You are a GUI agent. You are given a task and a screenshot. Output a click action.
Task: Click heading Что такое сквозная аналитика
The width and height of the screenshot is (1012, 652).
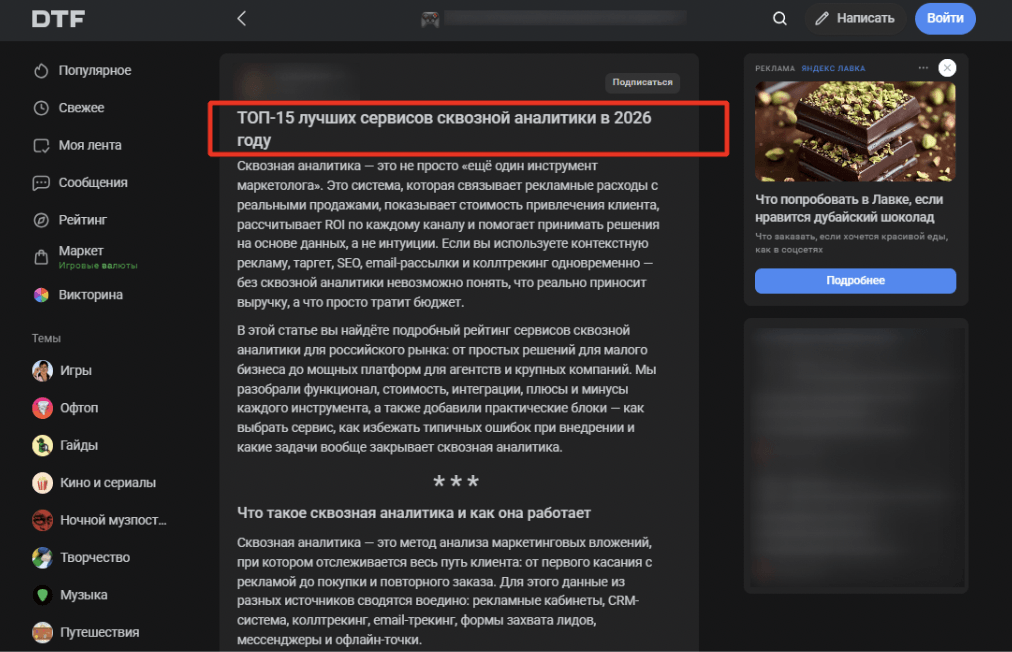pyautogui.click(x=414, y=513)
